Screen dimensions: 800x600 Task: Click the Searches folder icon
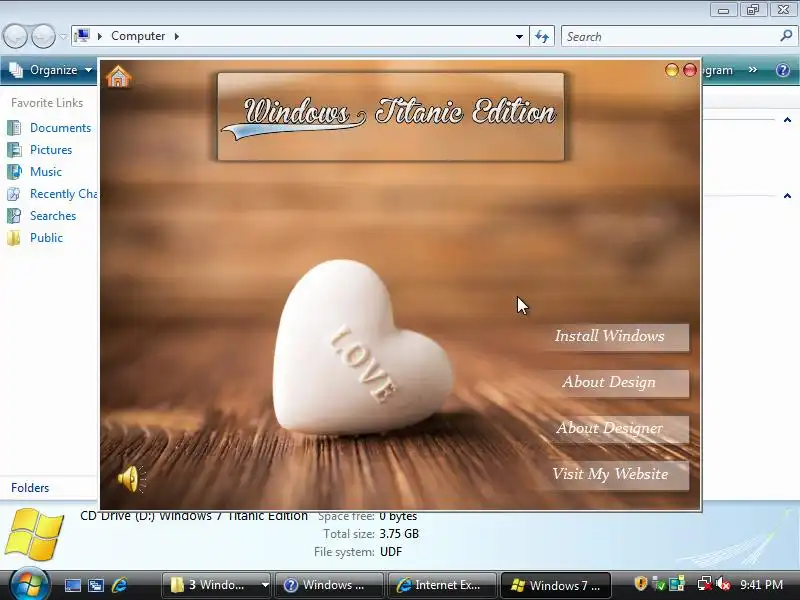pos(14,216)
